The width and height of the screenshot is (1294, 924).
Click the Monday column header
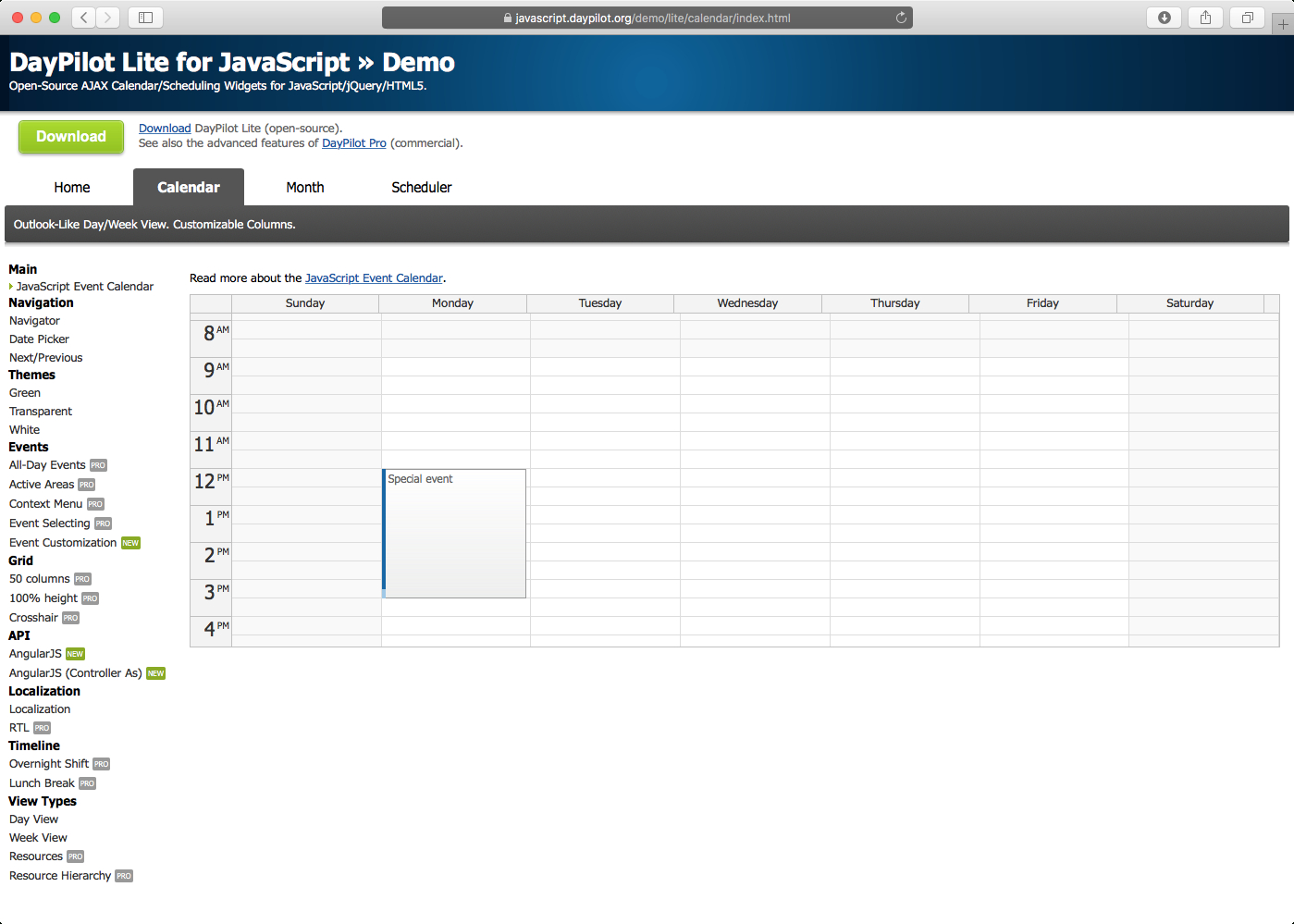pos(453,303)
